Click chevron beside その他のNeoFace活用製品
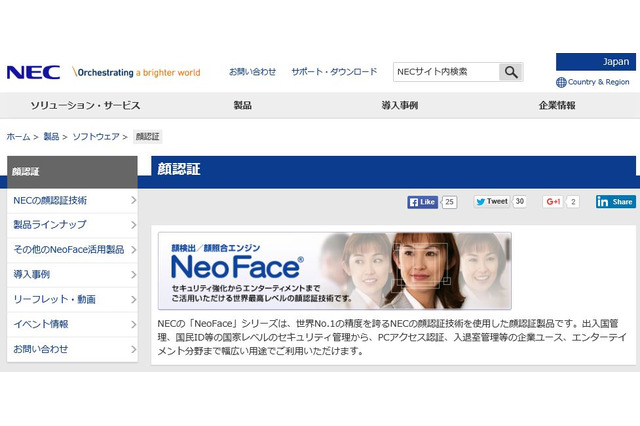This screenshot has width=640, height=426. point(133,250)
